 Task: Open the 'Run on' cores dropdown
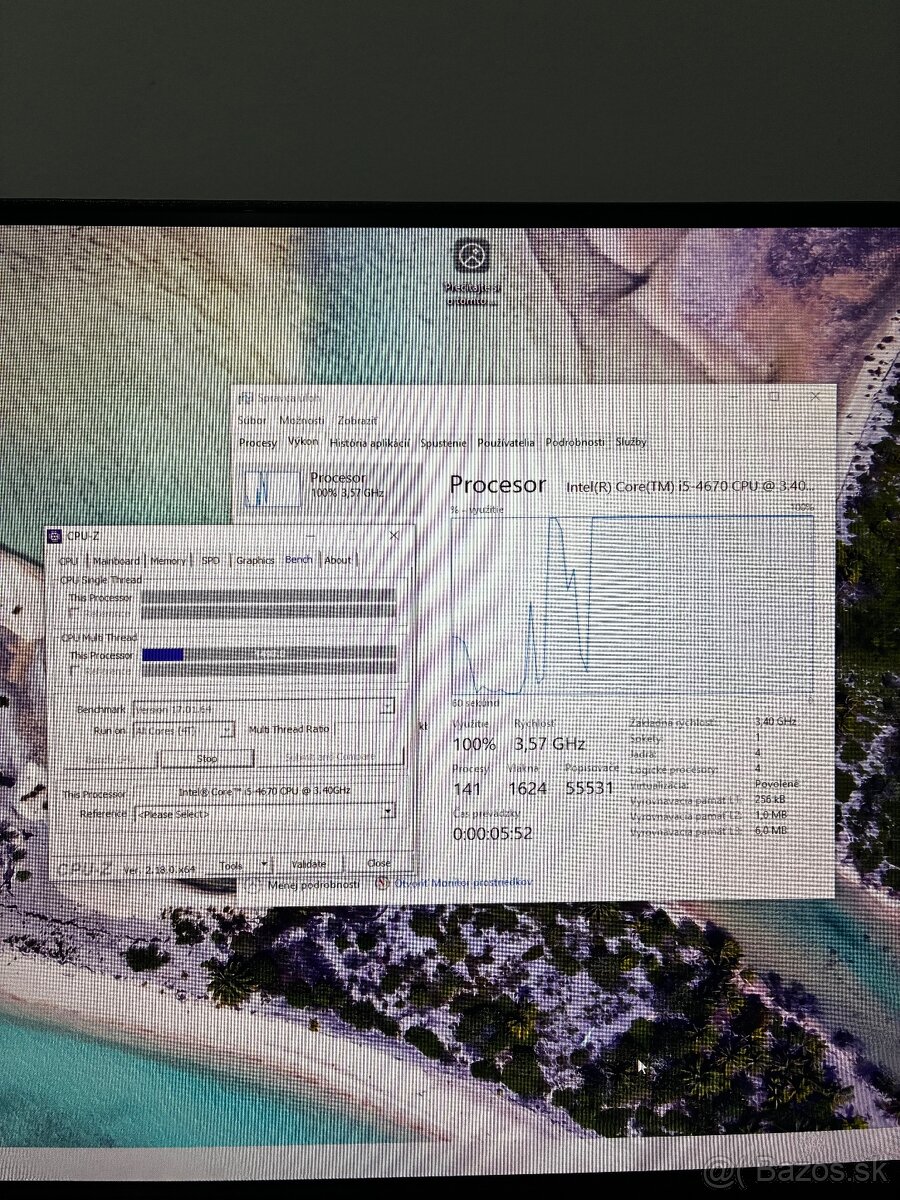pyautogui.click(x=227, y=731)
